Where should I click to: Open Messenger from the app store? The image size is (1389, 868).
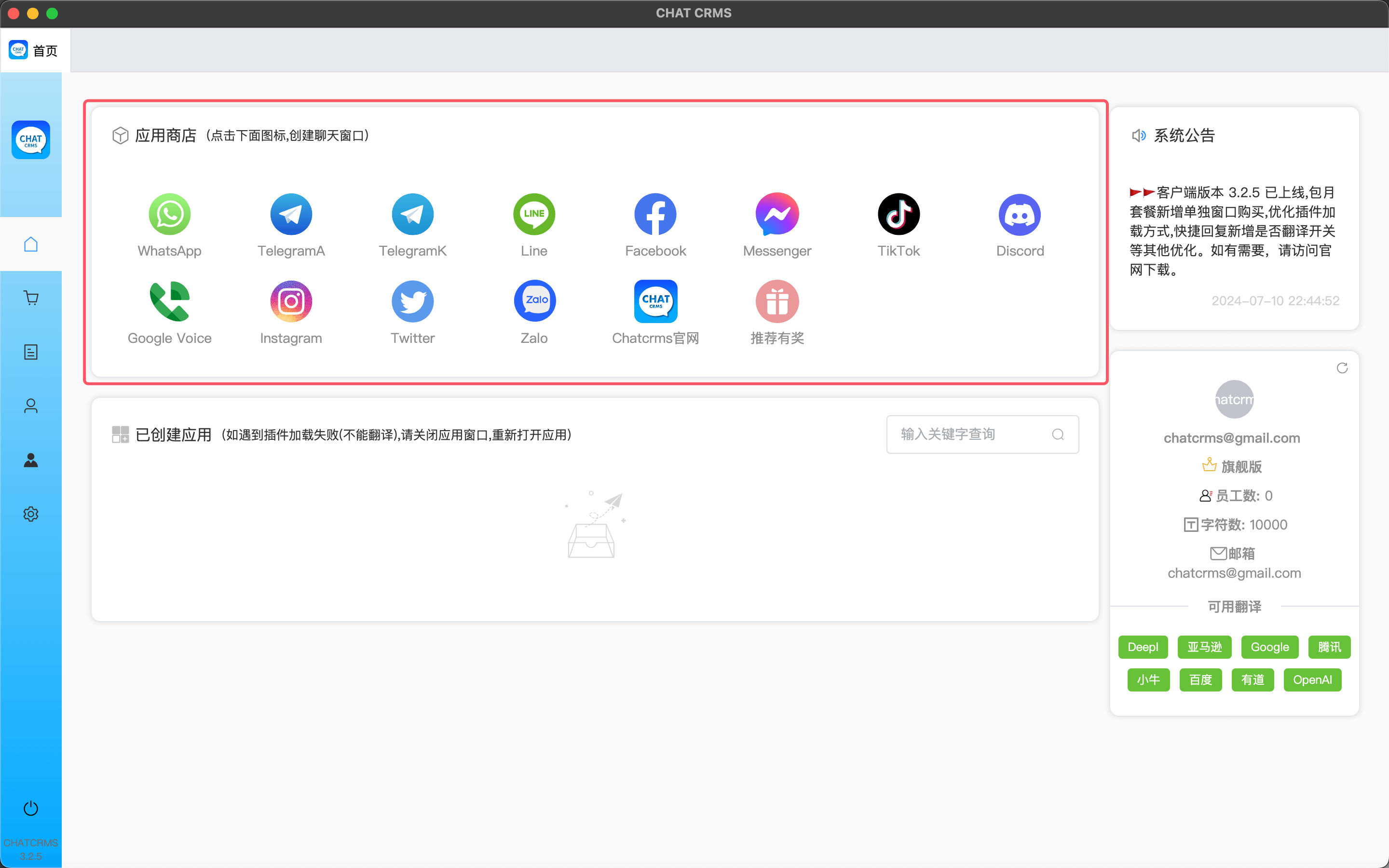pos(777,214)
